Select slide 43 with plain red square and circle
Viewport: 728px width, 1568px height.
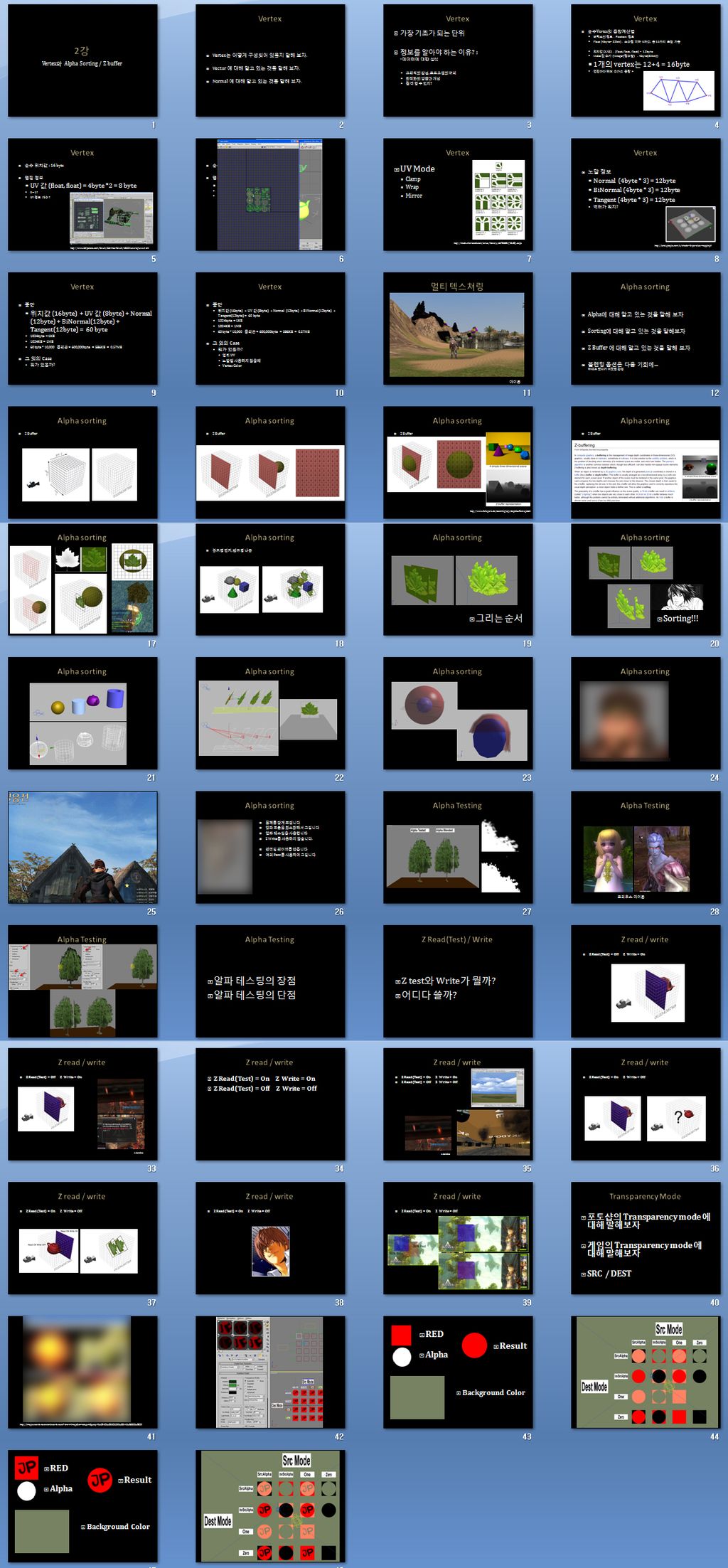(x=458, y=1372)
